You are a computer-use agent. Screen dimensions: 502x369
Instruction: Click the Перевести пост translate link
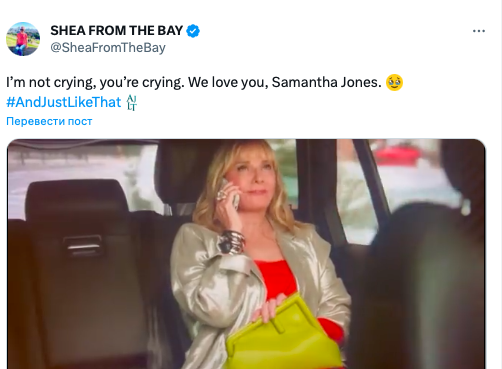pos(49,121)
